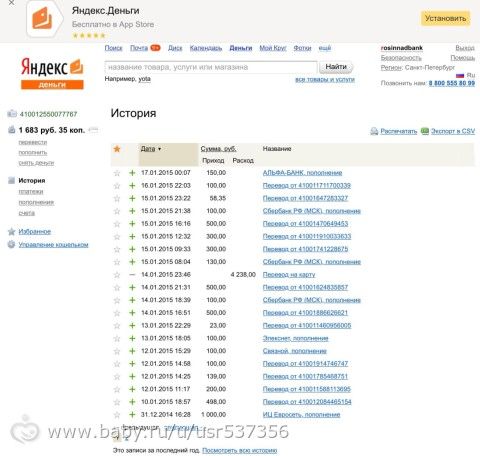Click the перевести link under balance

[x=33, y=142]
